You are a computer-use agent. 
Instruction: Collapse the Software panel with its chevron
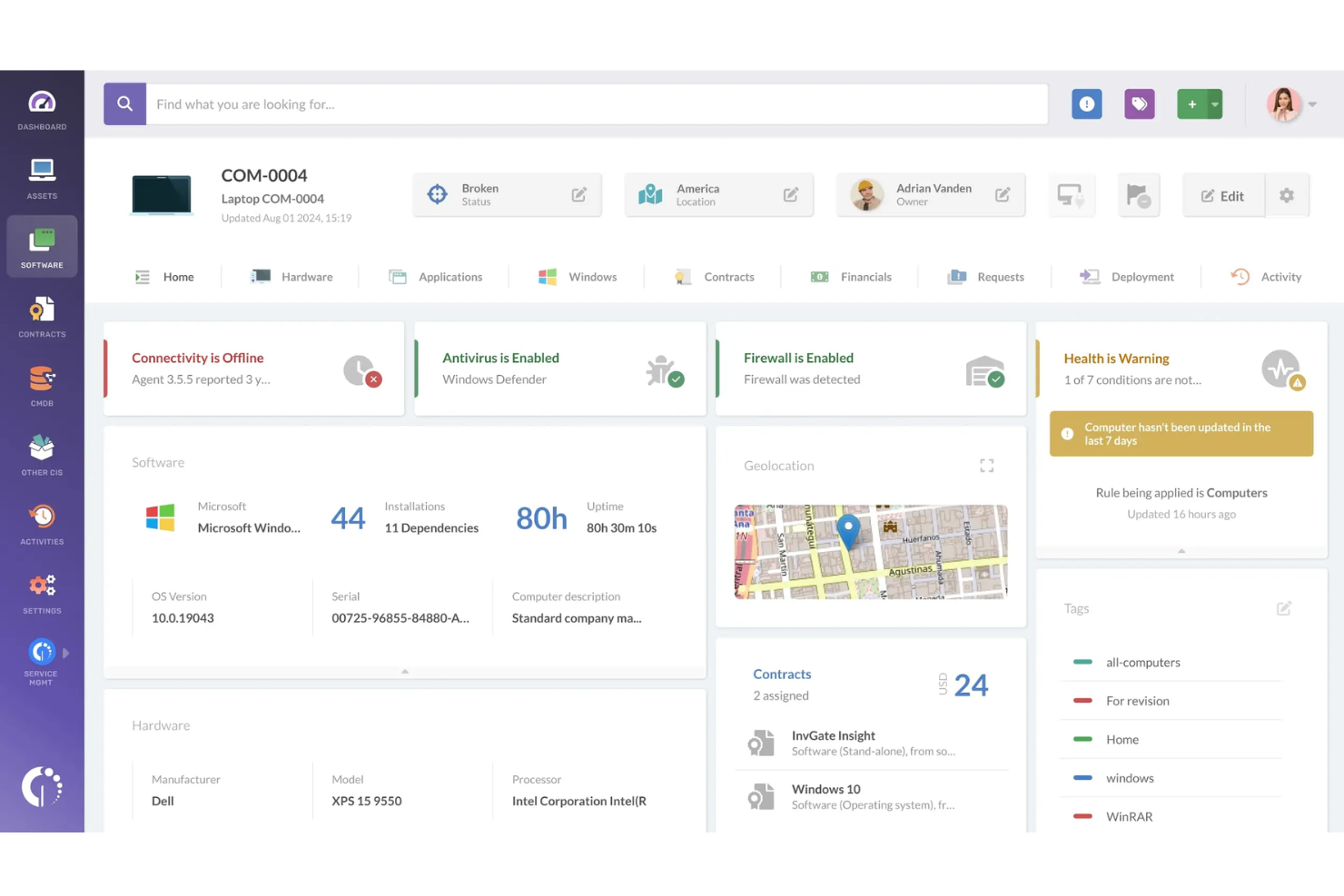[404, 671]
